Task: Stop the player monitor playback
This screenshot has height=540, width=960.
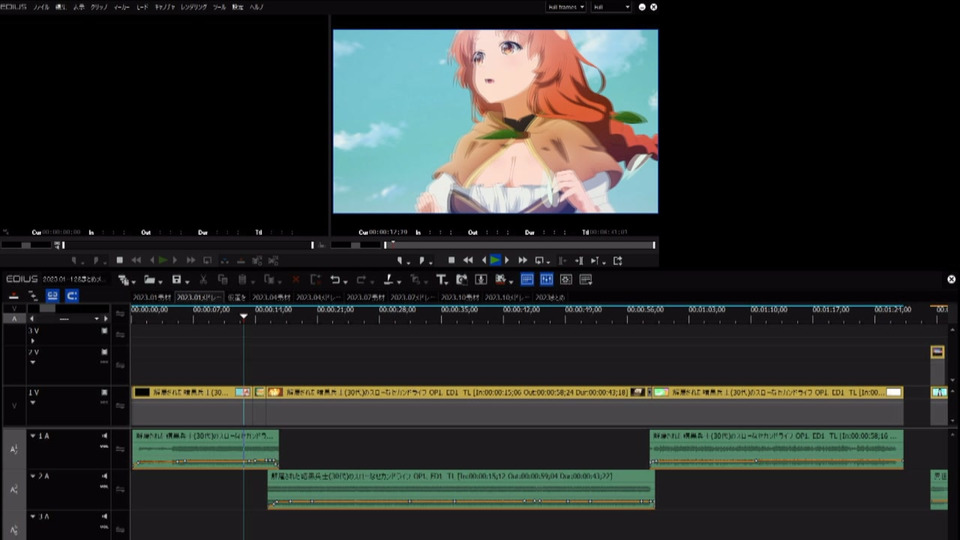Action: [120, 261]
